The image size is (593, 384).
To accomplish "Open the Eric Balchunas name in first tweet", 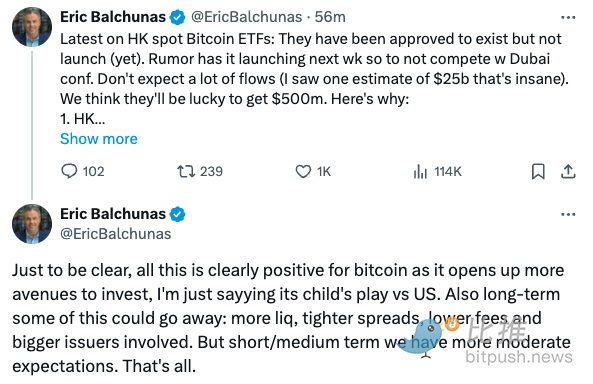I will point(113,17).
